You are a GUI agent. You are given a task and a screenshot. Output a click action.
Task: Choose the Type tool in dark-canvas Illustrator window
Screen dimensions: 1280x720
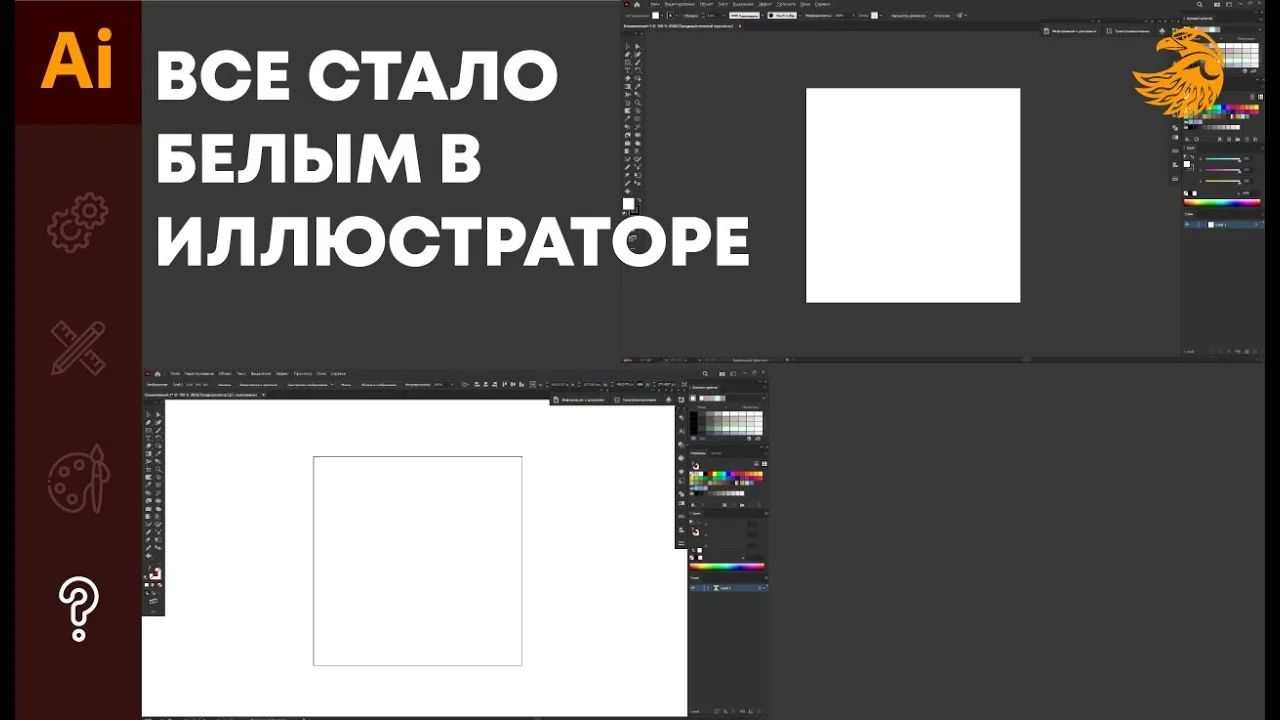tap(628, 70)
